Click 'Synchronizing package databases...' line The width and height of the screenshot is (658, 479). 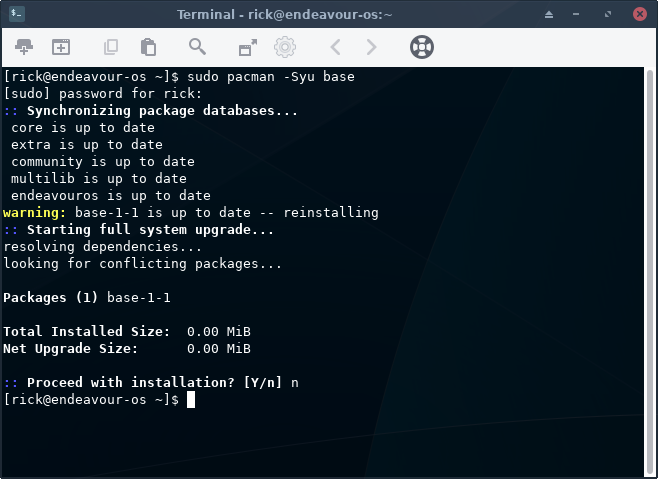151,111
